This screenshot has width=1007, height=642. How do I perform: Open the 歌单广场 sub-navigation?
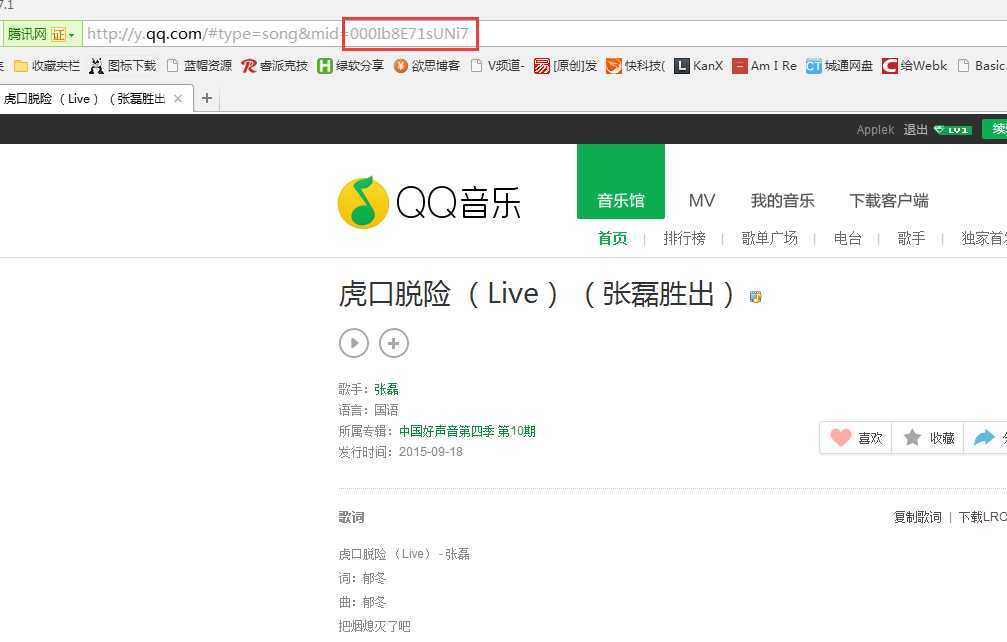tap(769, 238)
